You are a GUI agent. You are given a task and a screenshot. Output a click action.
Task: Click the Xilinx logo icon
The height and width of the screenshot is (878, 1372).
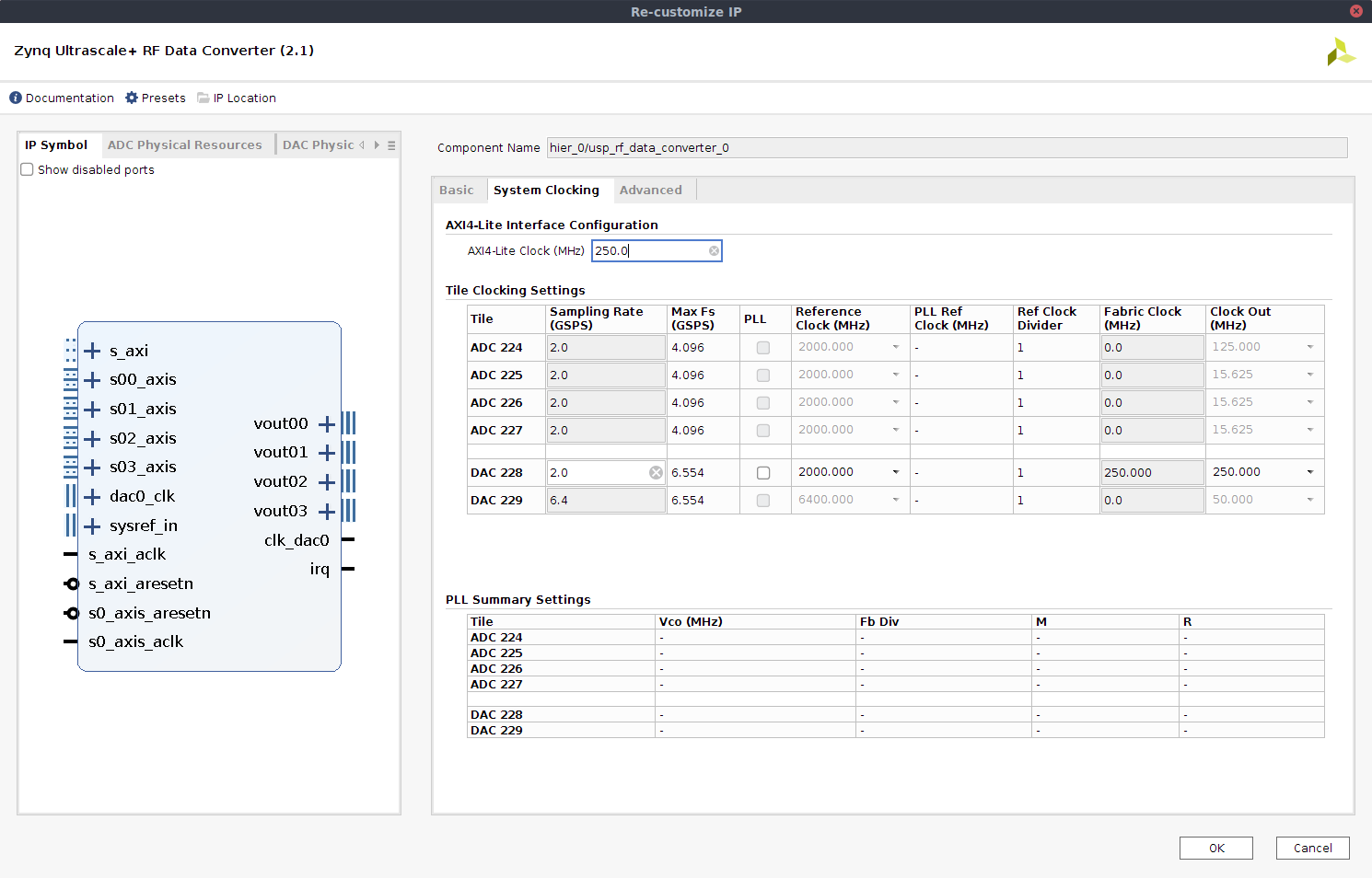[1341, 52]
